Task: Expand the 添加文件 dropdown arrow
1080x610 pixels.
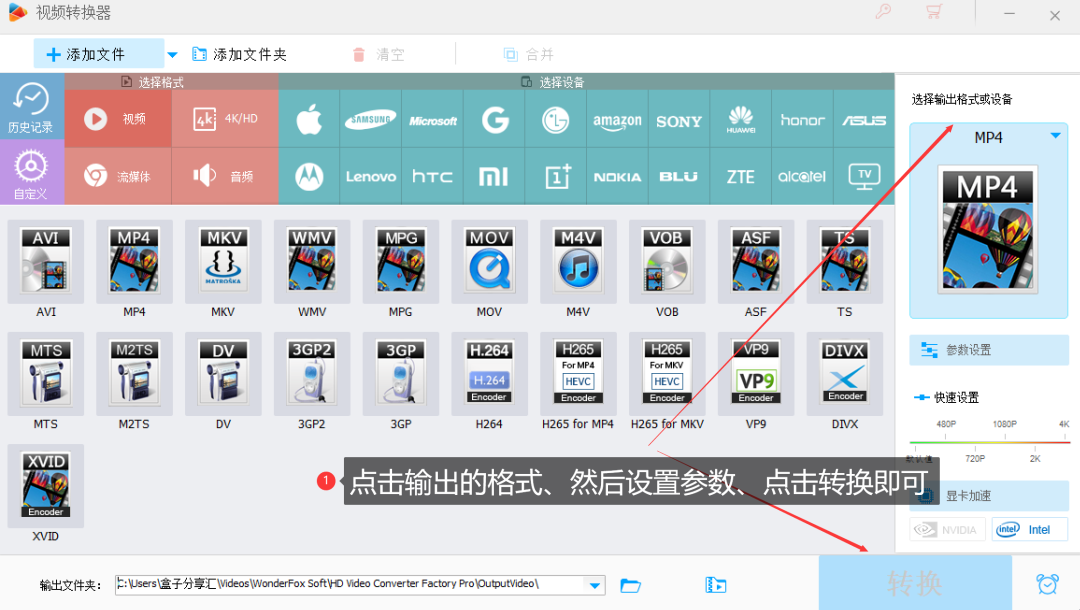Action: [x=172, y=54]
